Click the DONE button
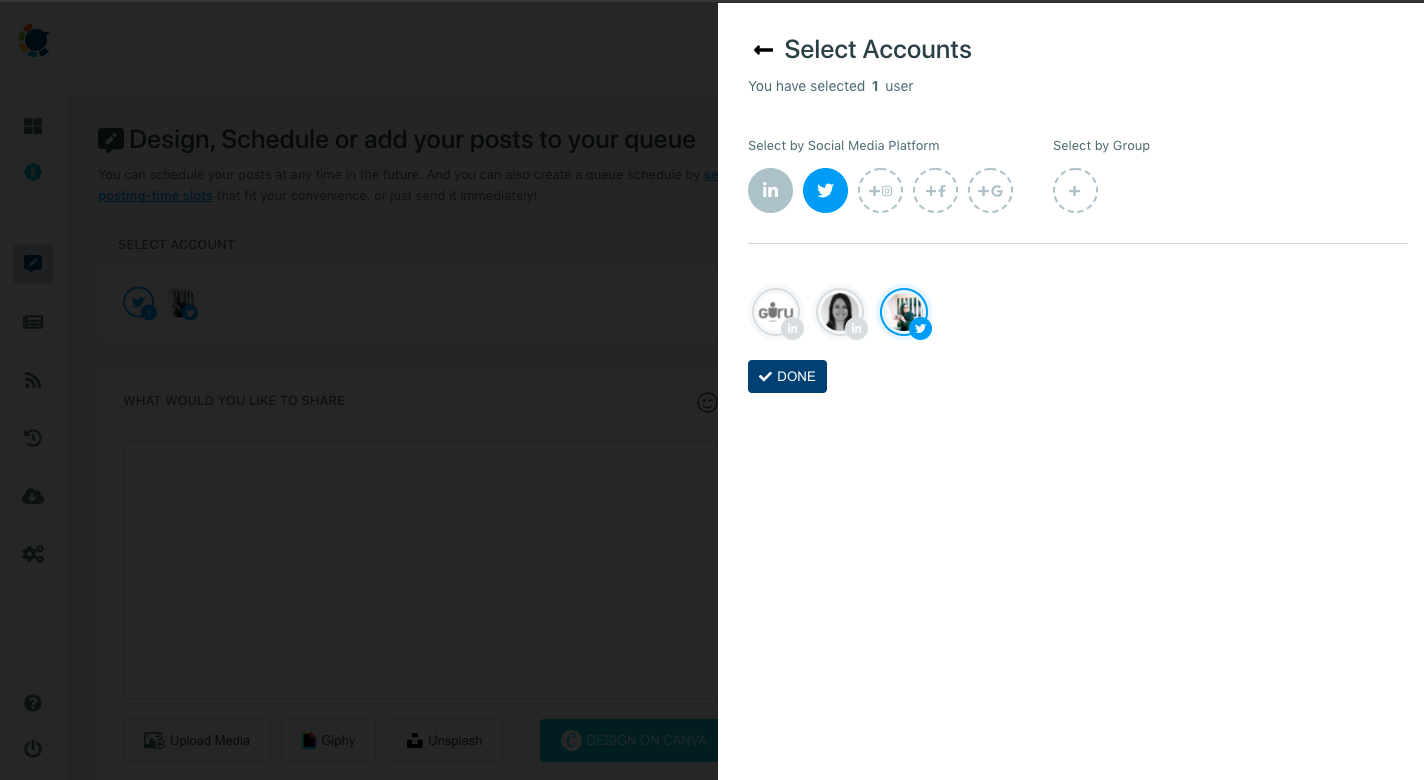 point(787,376)
